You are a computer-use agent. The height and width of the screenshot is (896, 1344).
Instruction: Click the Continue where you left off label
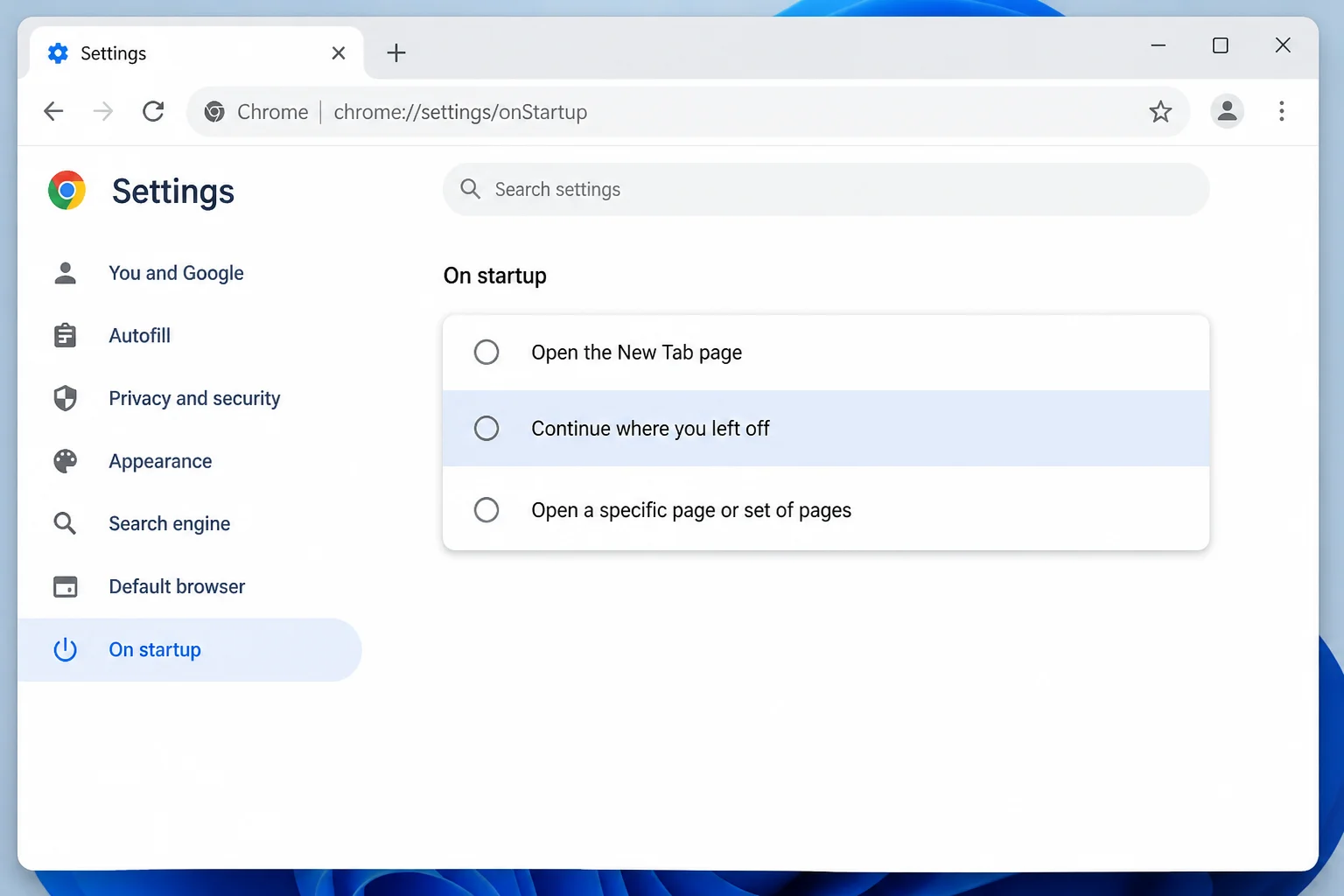pyautogui.click(x=650, y=428)
